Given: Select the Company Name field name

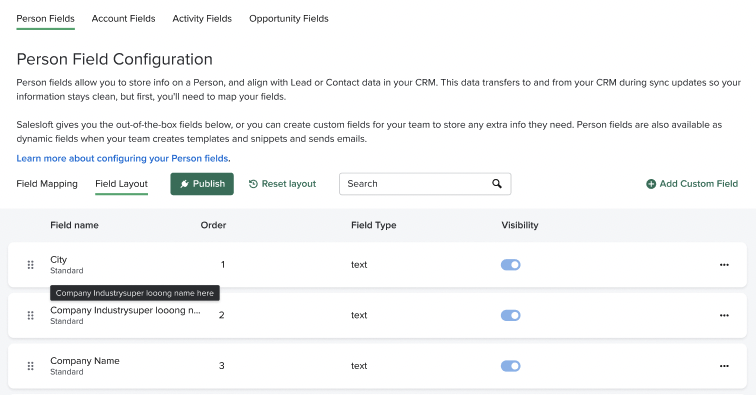Looking at the screenshot, I should [85, 361].
